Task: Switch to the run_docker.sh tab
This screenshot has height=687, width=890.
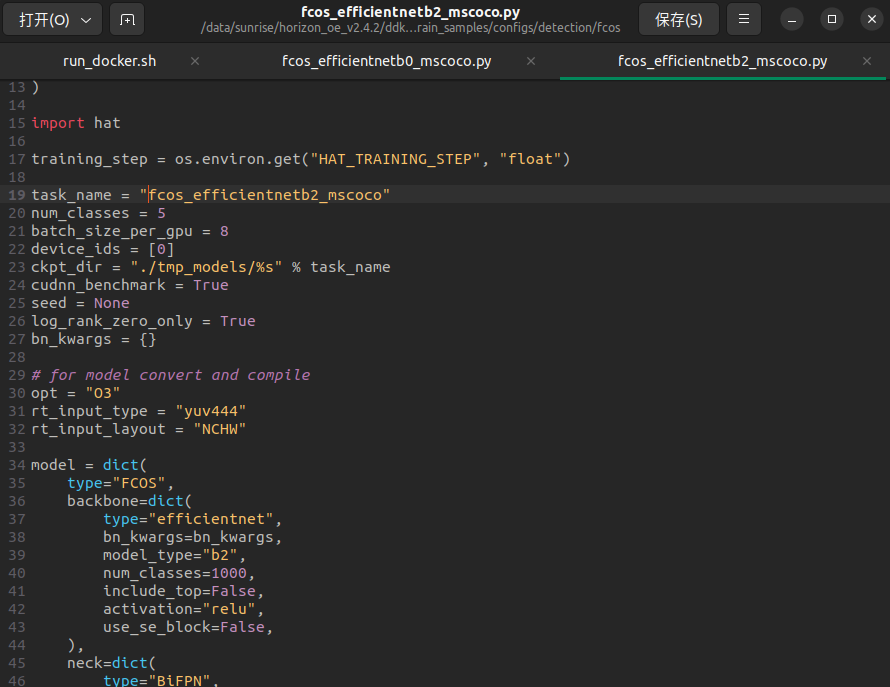Action: 110,61
